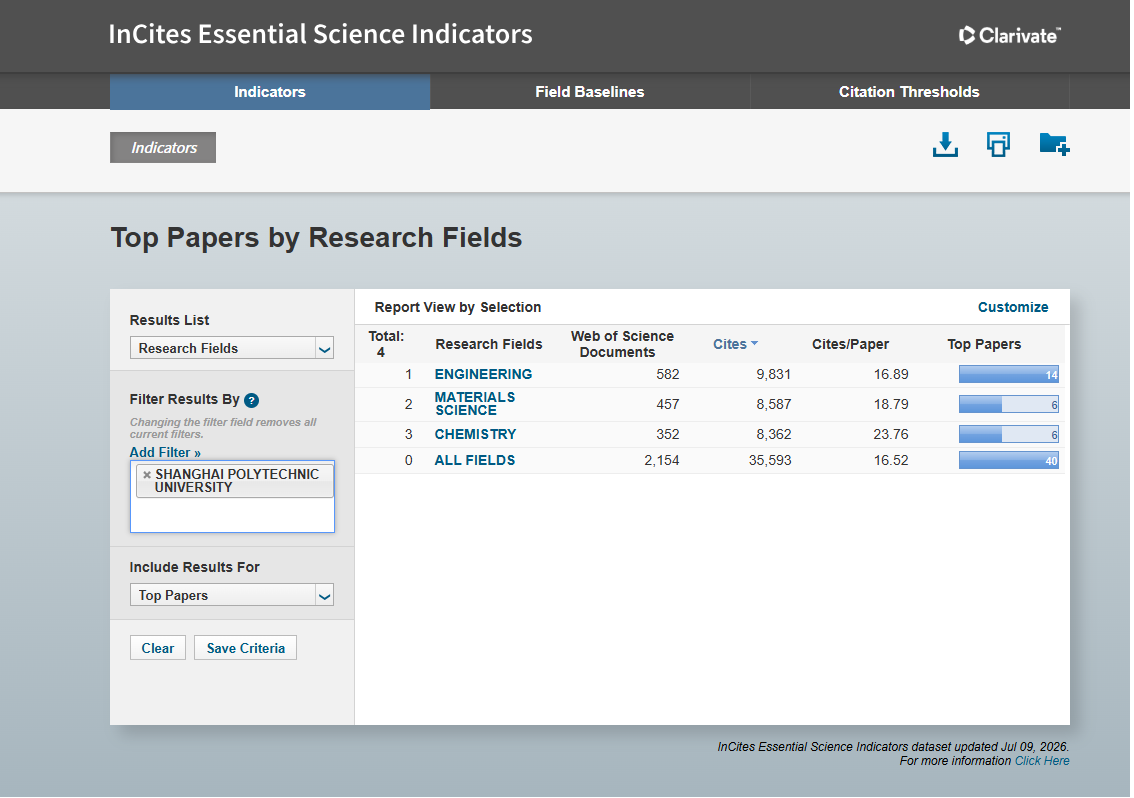Open the MATERIALS SCIENCE field link
Image resolution: width=1134 pixels, height=798 pixels.
(475, 404)
